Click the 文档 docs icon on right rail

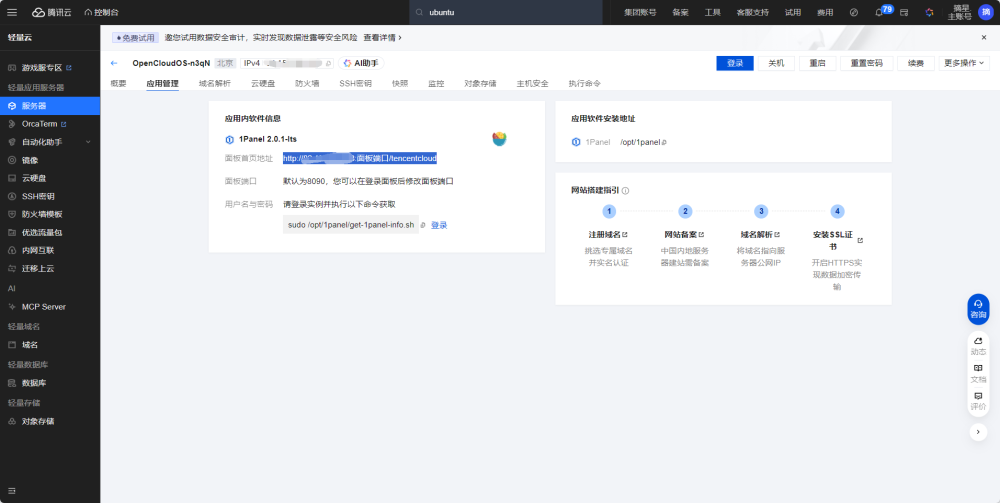point(978,374)
